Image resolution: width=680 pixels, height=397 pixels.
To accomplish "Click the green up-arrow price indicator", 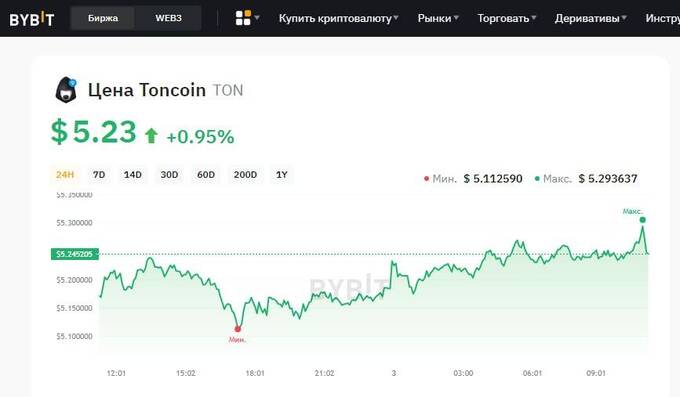I will coord(151,136).
